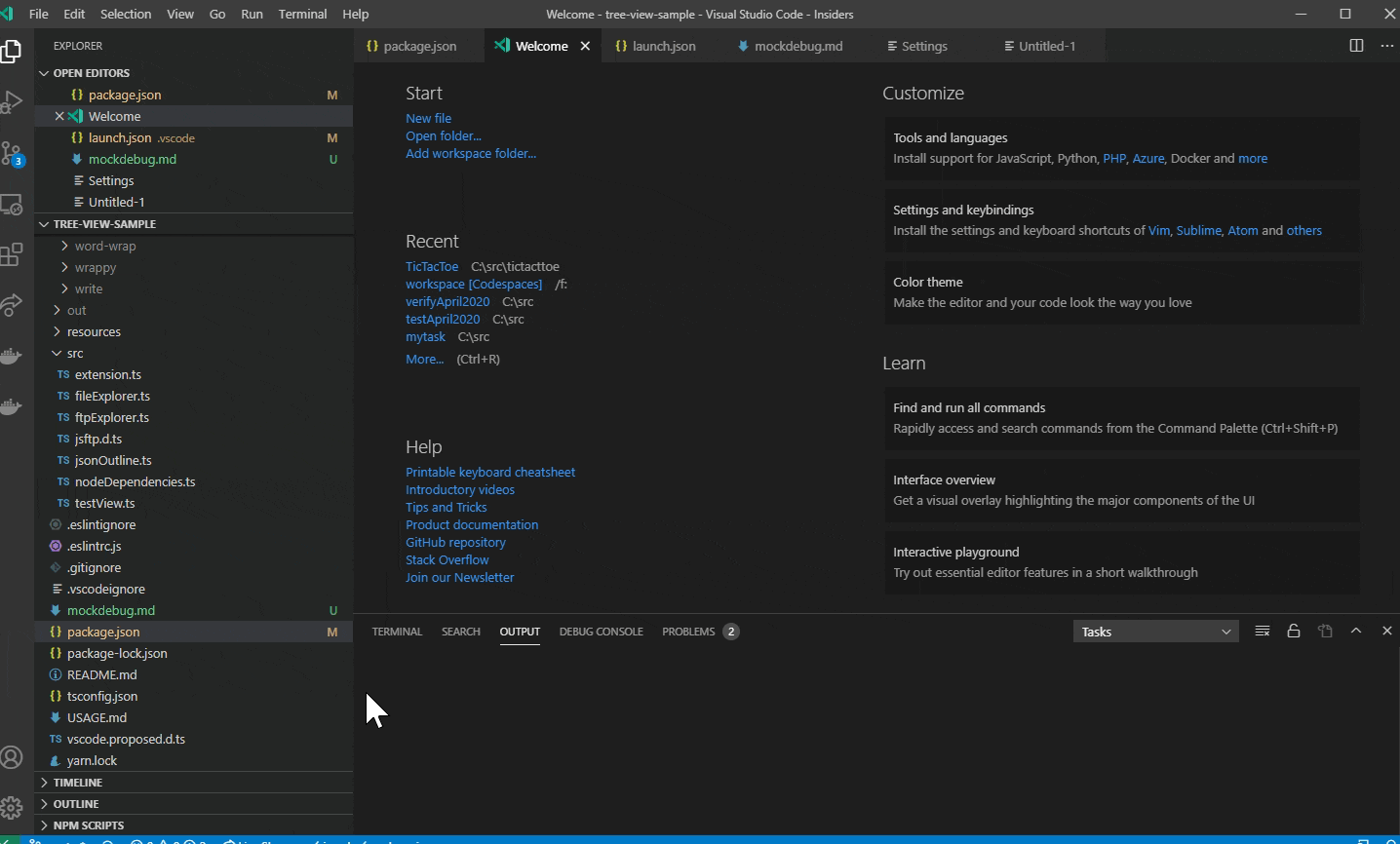Open output in editor icon
Viewport: 1400px width, 844px height.
point(1325,631)
